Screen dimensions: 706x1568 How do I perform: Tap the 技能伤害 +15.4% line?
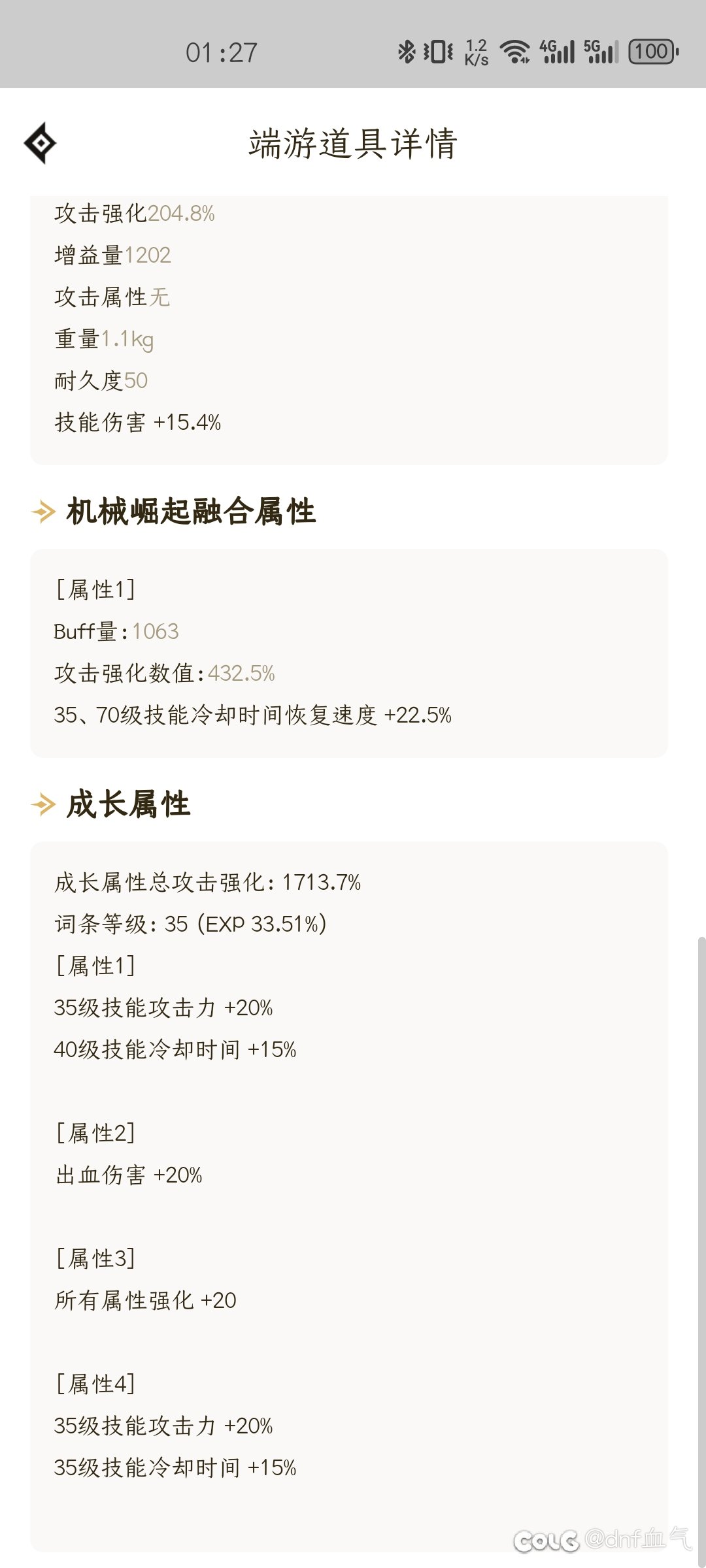pyautogui.click(x=138, y=422)
